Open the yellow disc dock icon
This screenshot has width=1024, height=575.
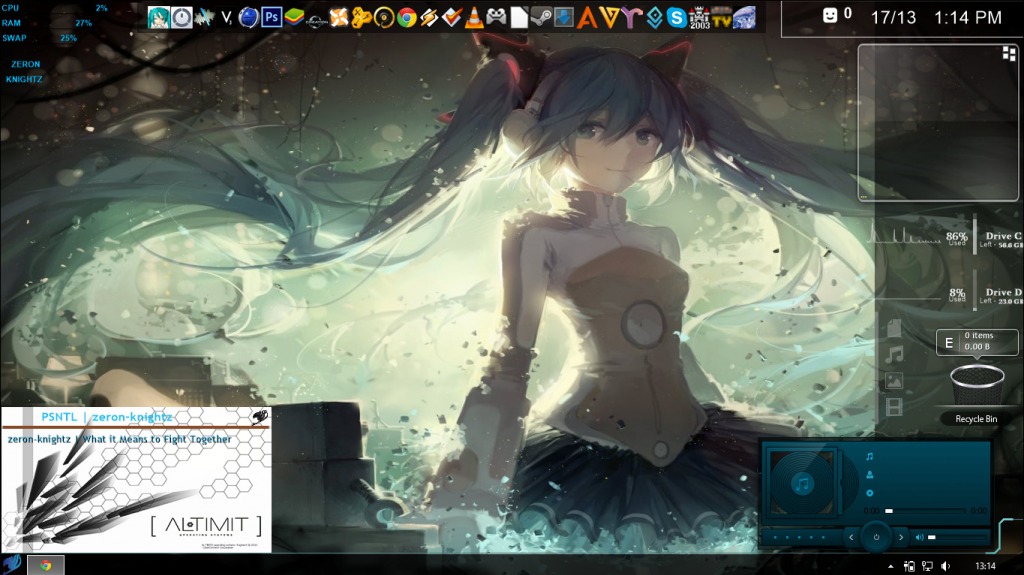point(384,18)
